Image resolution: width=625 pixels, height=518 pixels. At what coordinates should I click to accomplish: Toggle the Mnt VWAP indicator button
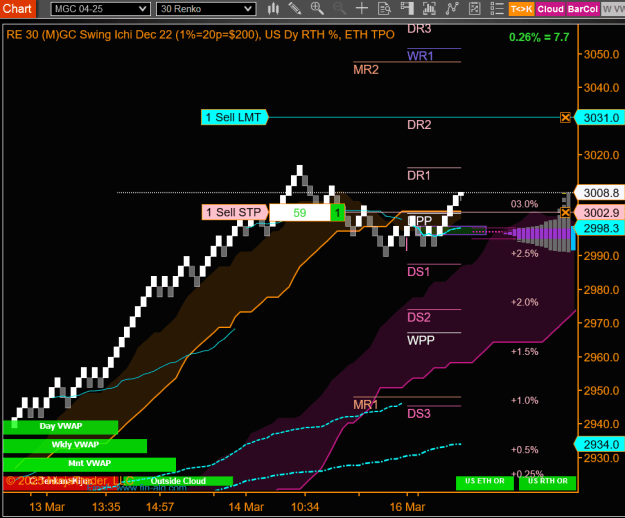(89, 464)
